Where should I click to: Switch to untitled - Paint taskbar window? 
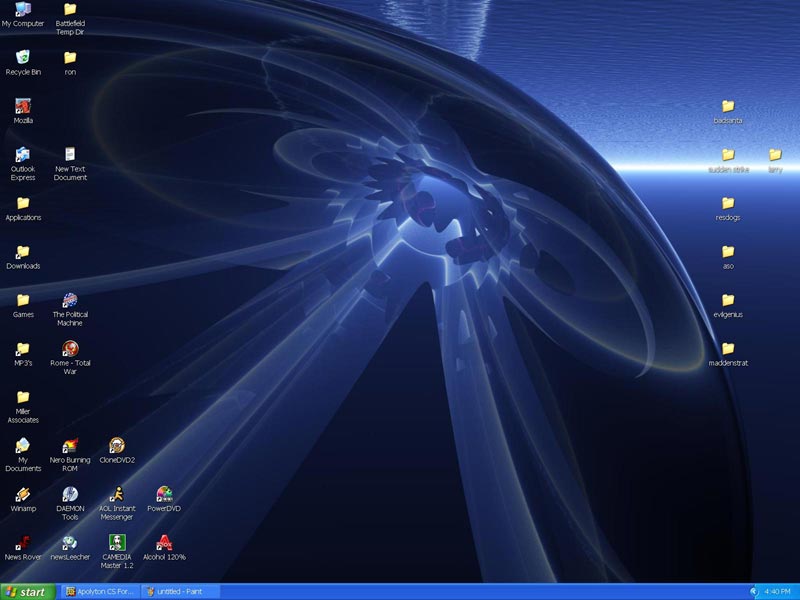(180, 591)
